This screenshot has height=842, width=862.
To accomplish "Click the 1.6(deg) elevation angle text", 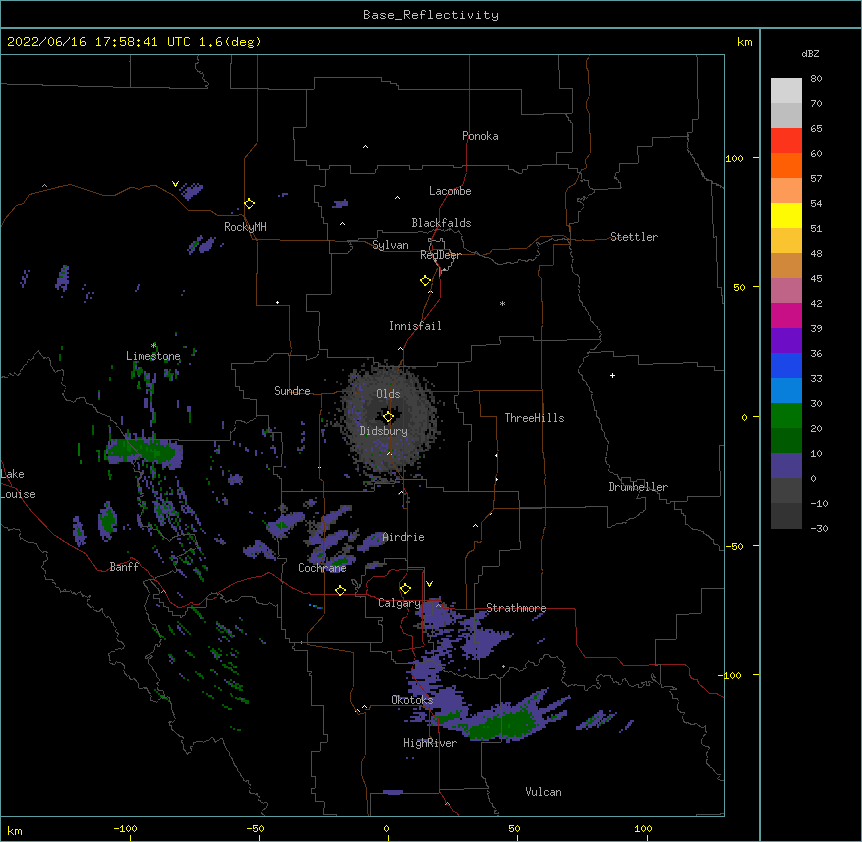I will pyautogui.click(x=230, y=42).
